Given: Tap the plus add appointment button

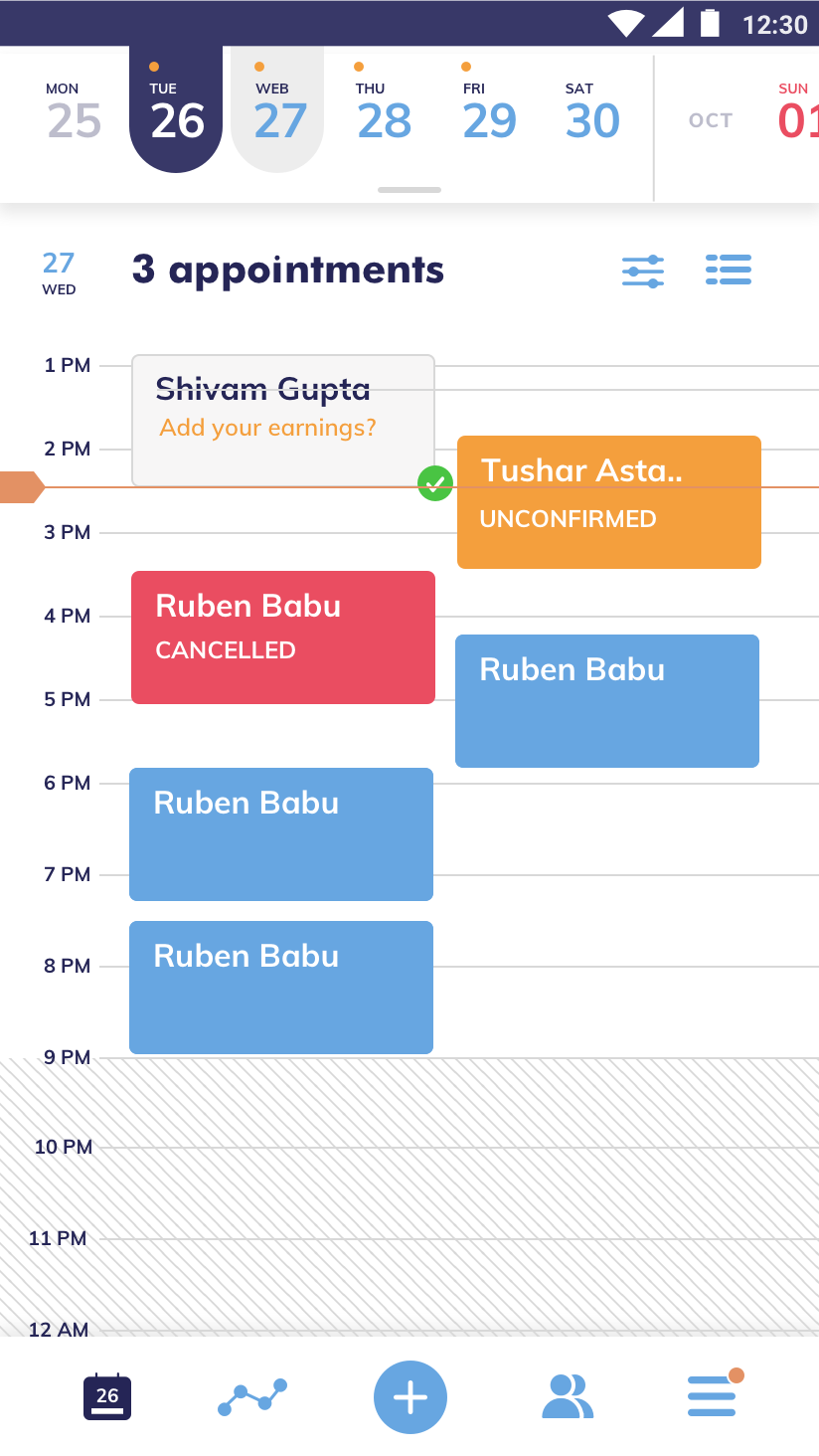Looking at the screenshot, I should (410, 1397).
